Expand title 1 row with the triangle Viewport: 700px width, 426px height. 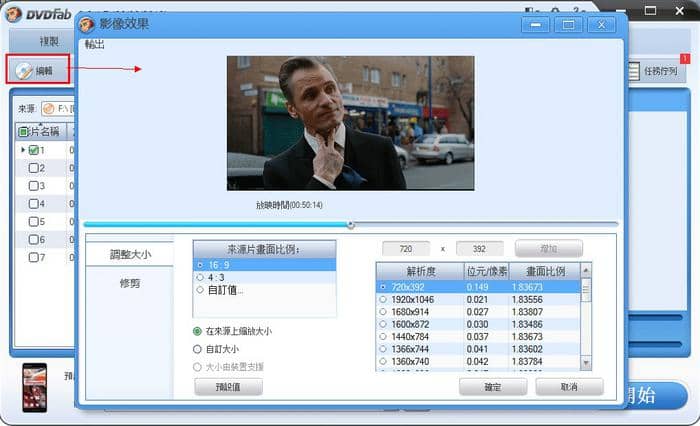click(x=23, y=150)
